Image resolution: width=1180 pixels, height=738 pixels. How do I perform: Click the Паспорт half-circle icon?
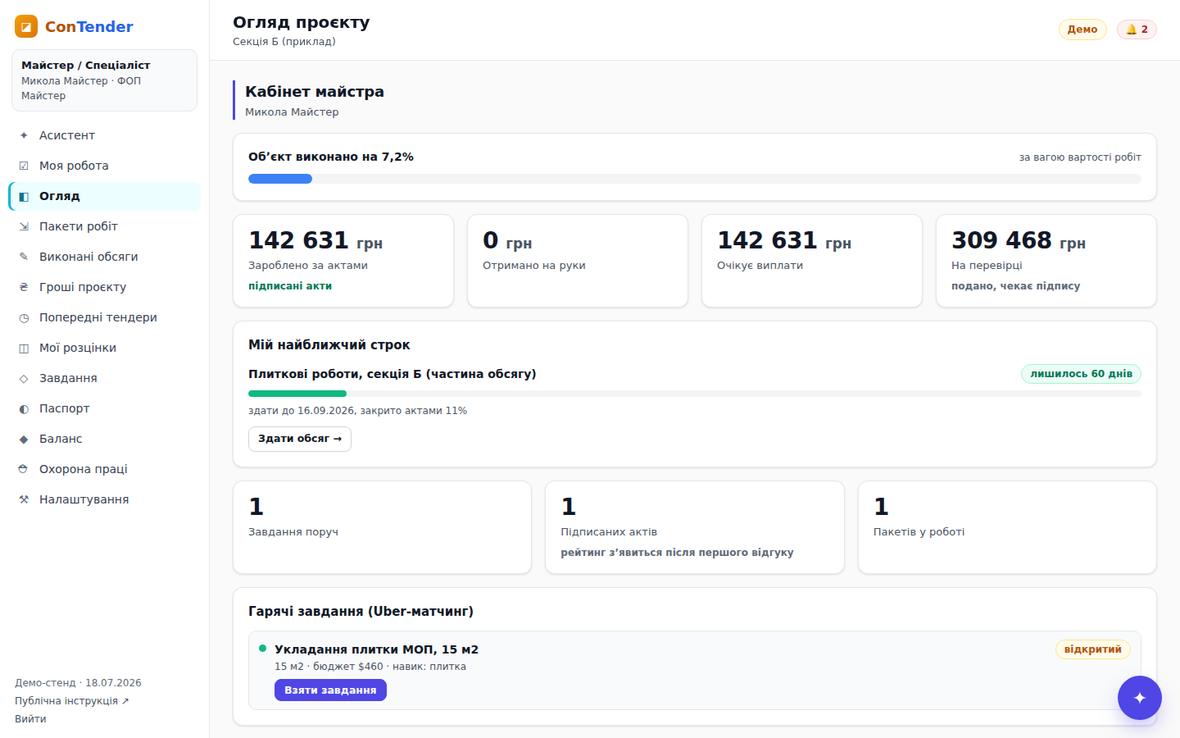24,408
